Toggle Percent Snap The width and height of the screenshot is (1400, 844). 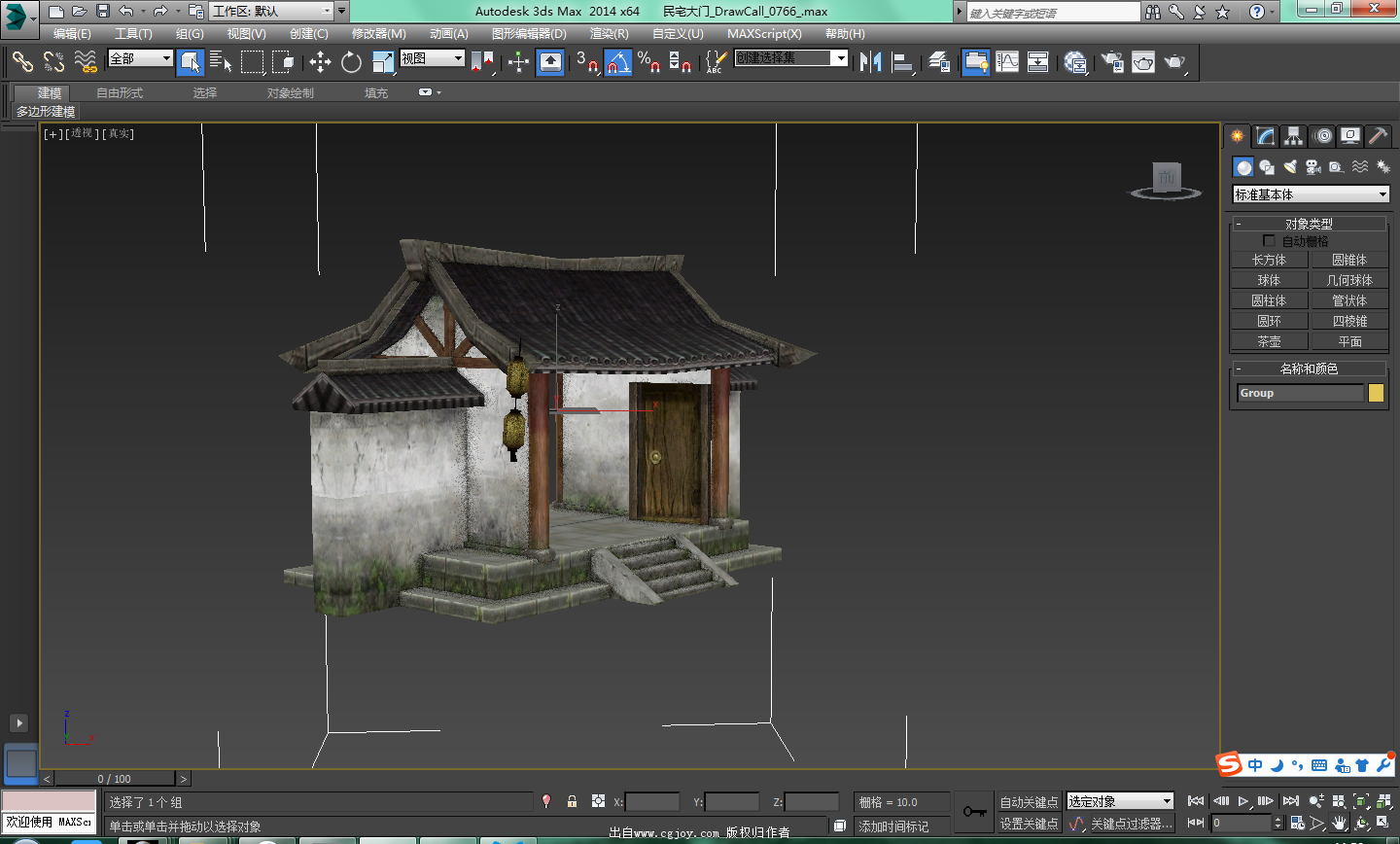coord(648,62)
